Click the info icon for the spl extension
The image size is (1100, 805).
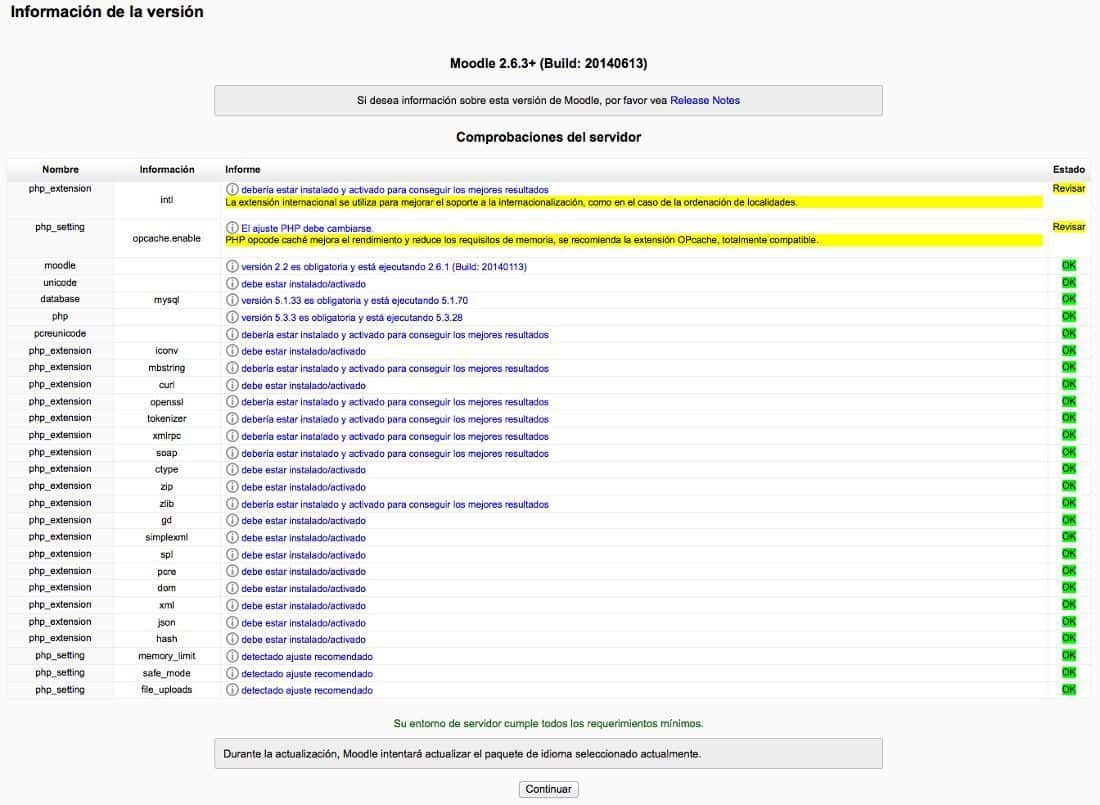[x=232, y=554]
